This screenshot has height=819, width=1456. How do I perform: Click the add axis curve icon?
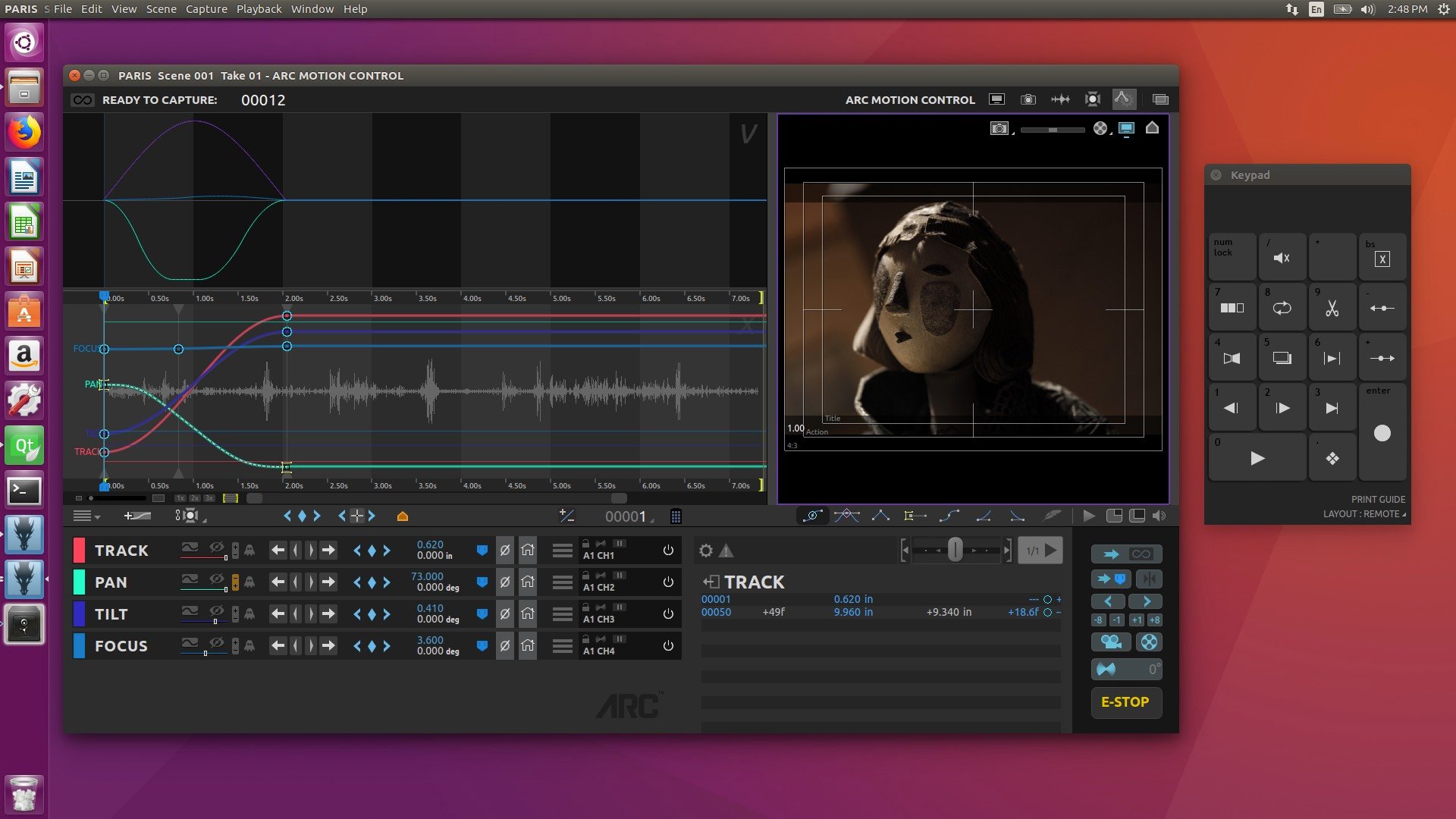pos(138,516)
